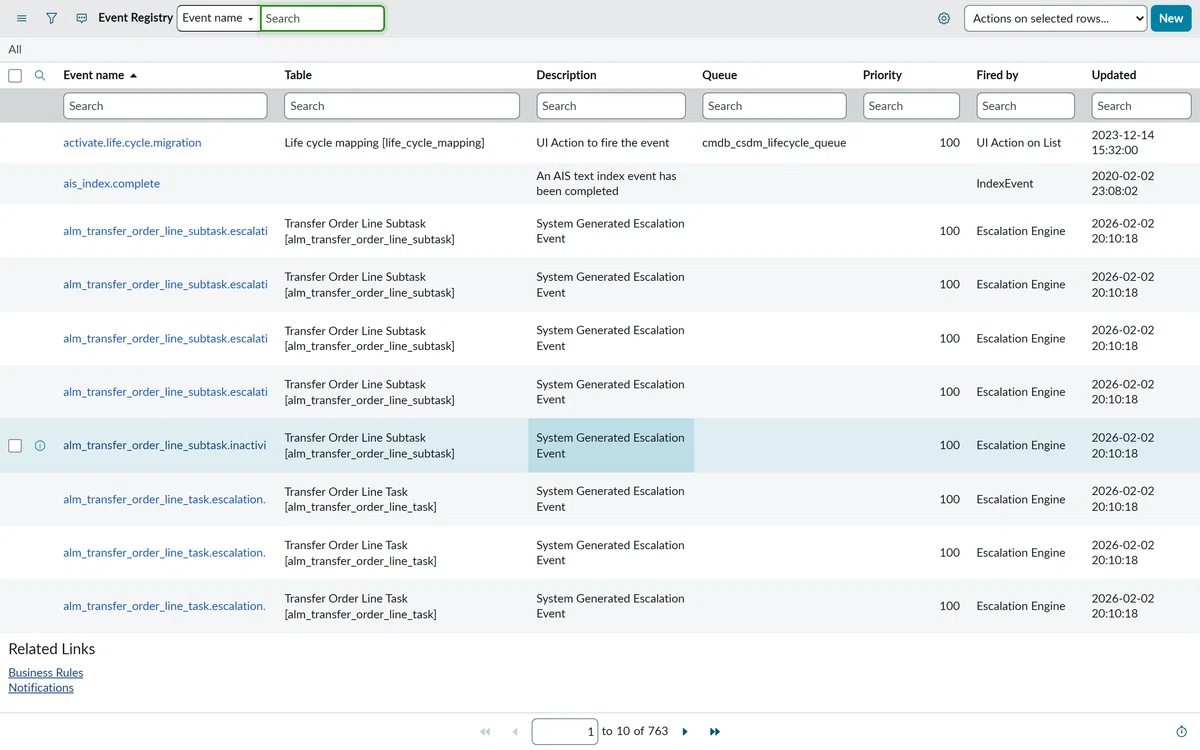Sort by Queue column header

click(719, 75)
